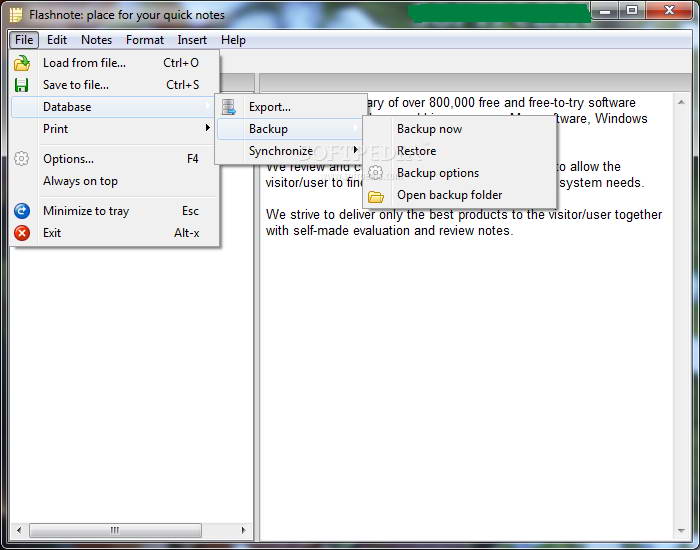Click the Flashnote notepad title bar icon

(x=16, y=15)
